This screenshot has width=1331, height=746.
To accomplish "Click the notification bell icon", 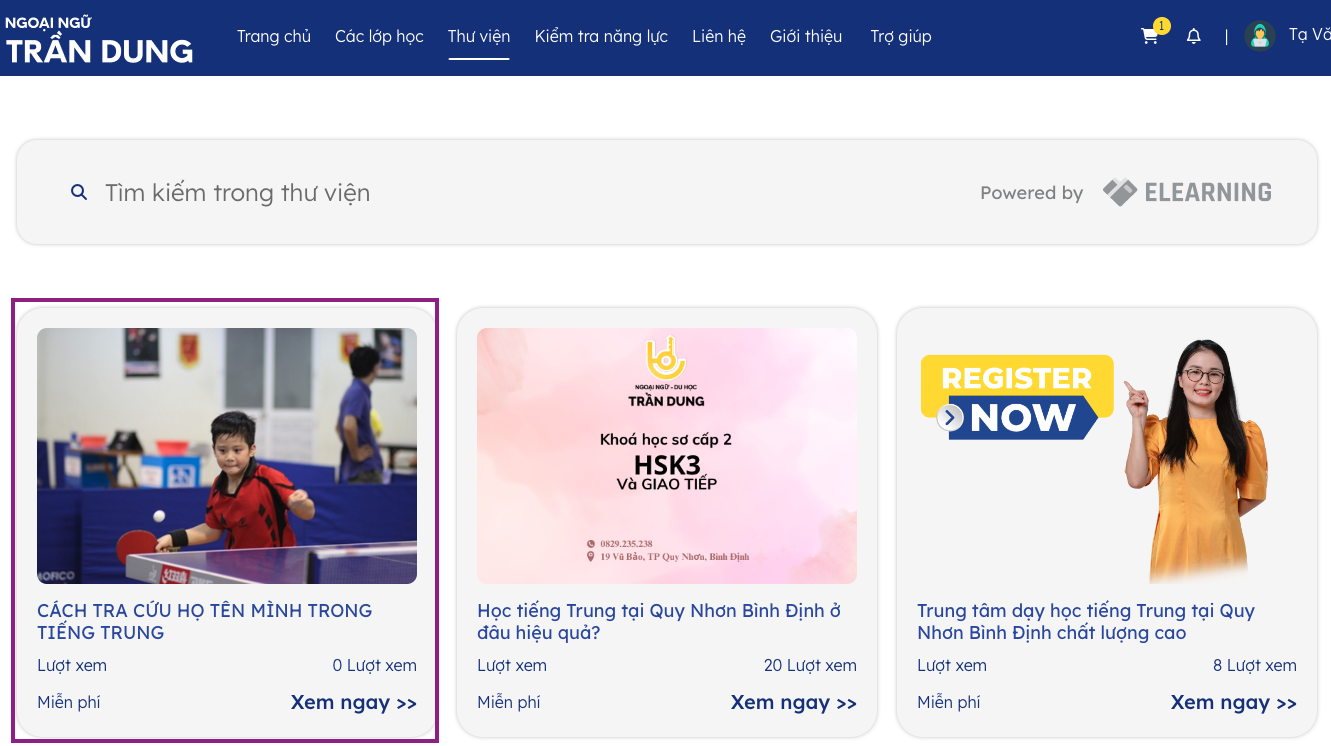I will (1193, 37).
